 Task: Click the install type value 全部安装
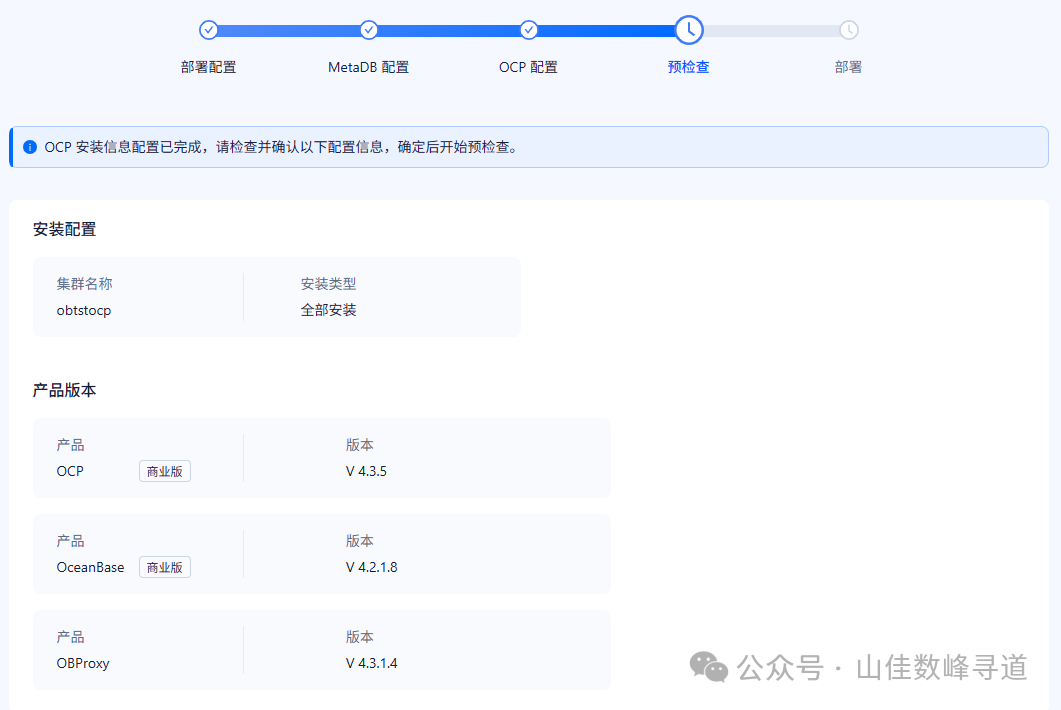pos(328,310)
